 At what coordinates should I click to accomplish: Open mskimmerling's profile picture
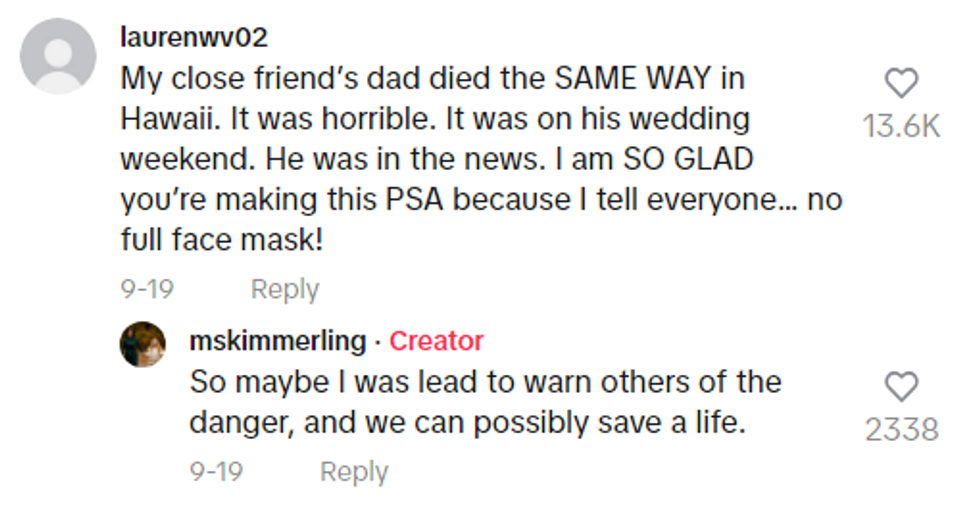pyautogui.click(x=143, y=344)
